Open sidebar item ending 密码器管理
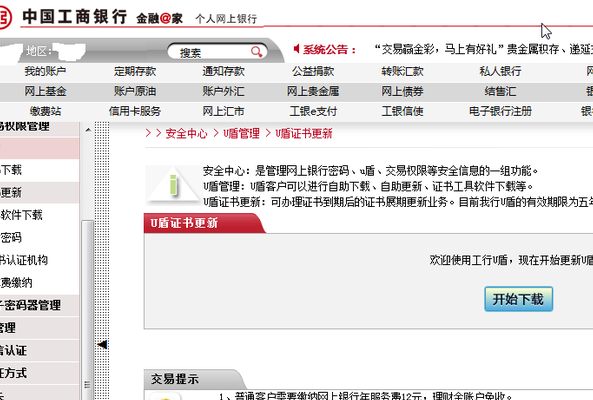 tap(39, 305)
